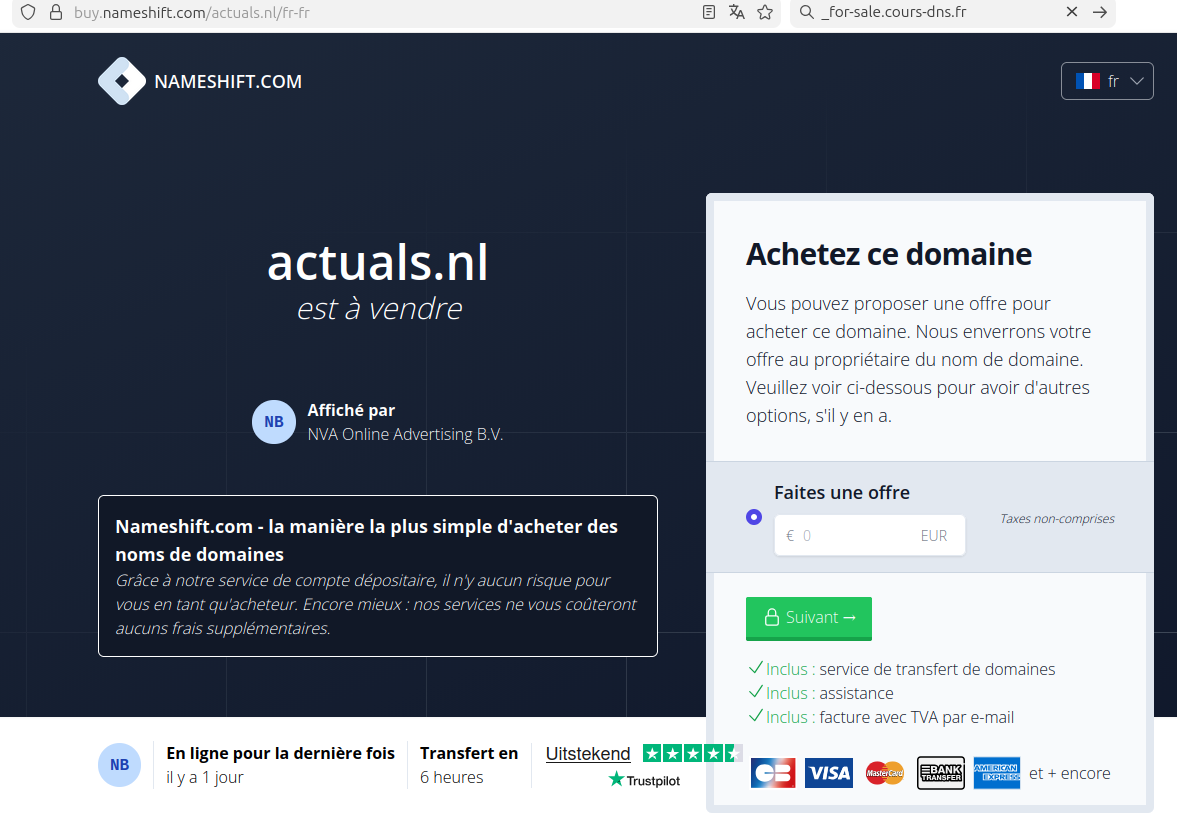Screen dimensions: 1177x814
Task: Click 'Taxes non-comprises' note
Action: 1057,519
